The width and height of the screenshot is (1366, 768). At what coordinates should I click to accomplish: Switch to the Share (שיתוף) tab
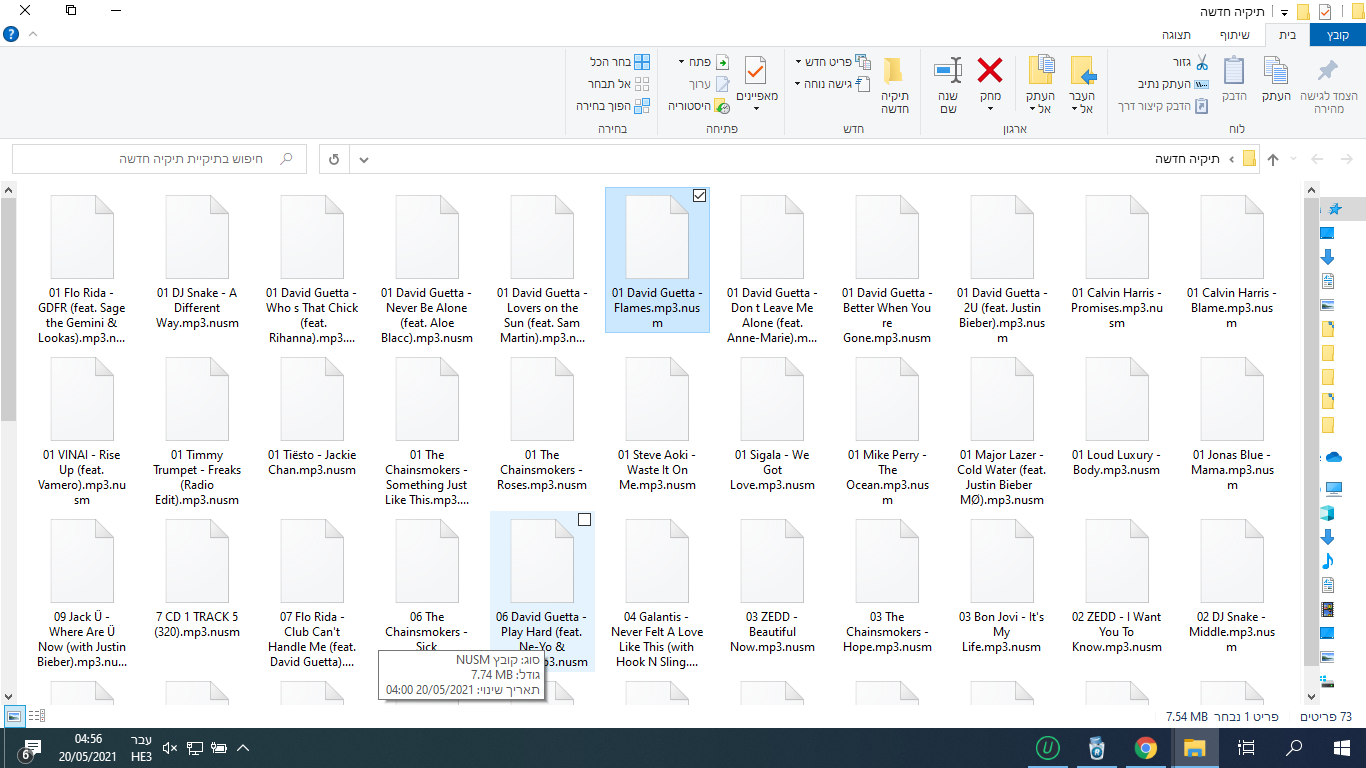click(1234, 34)
